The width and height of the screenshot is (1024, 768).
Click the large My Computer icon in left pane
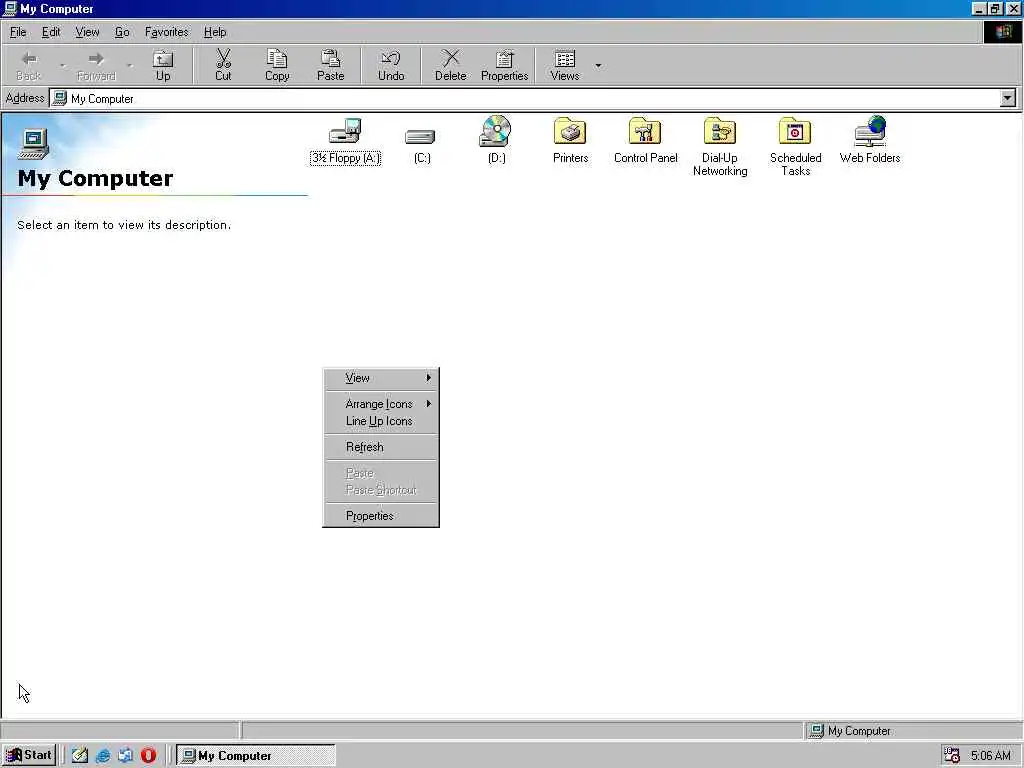click(34, 143)
